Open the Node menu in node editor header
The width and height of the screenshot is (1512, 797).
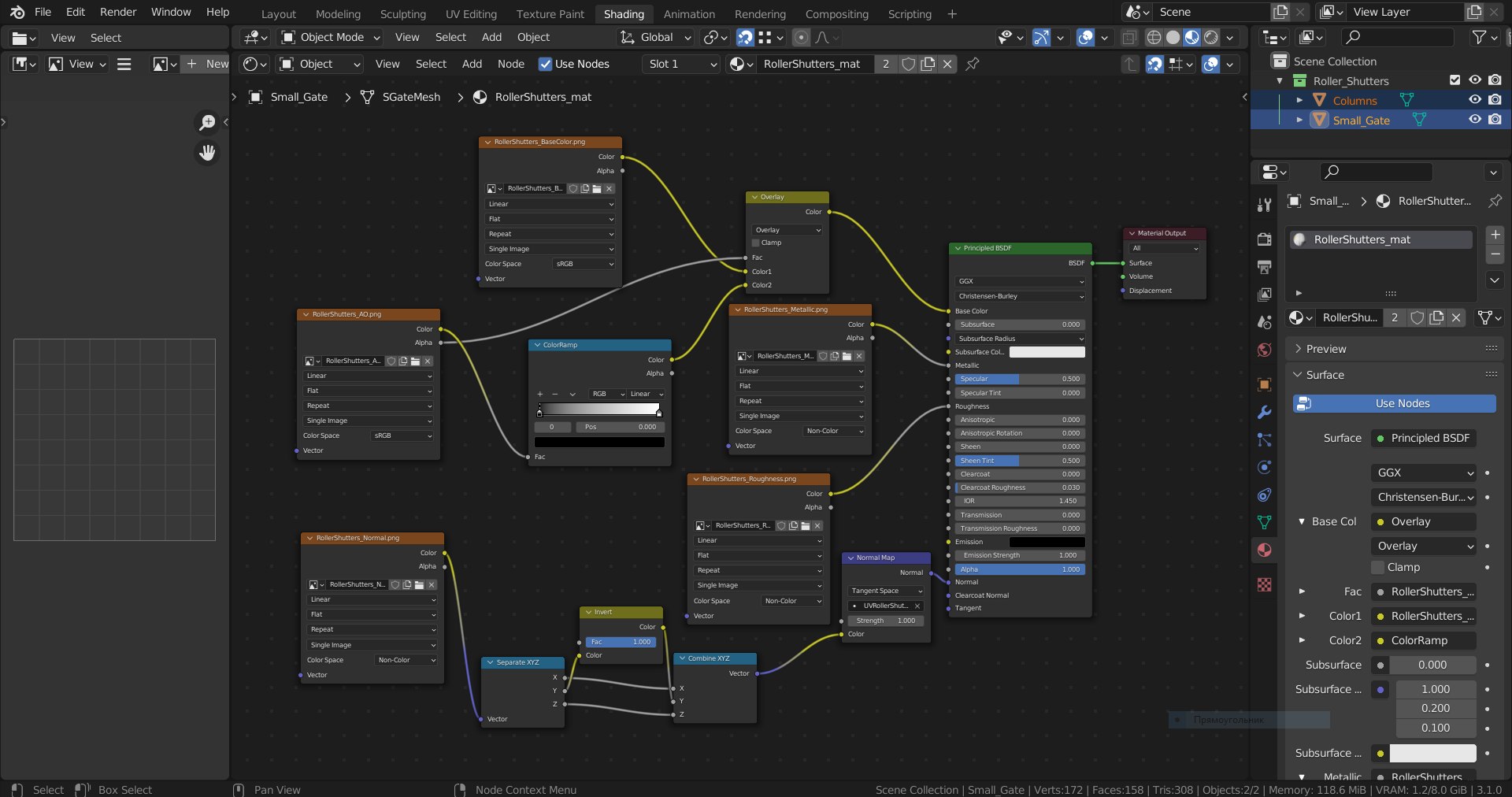[511, 64]
